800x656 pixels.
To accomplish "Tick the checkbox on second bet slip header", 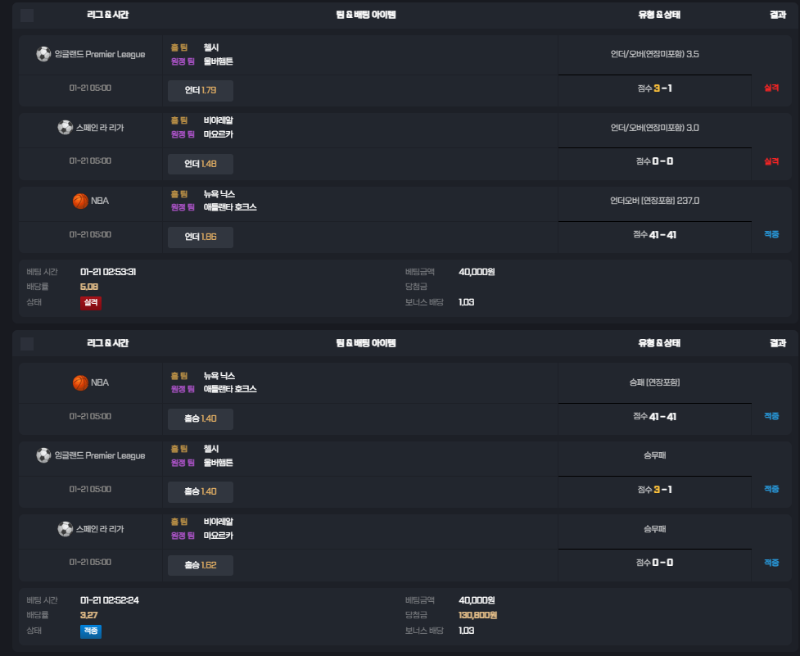I will tap(27, 344).
